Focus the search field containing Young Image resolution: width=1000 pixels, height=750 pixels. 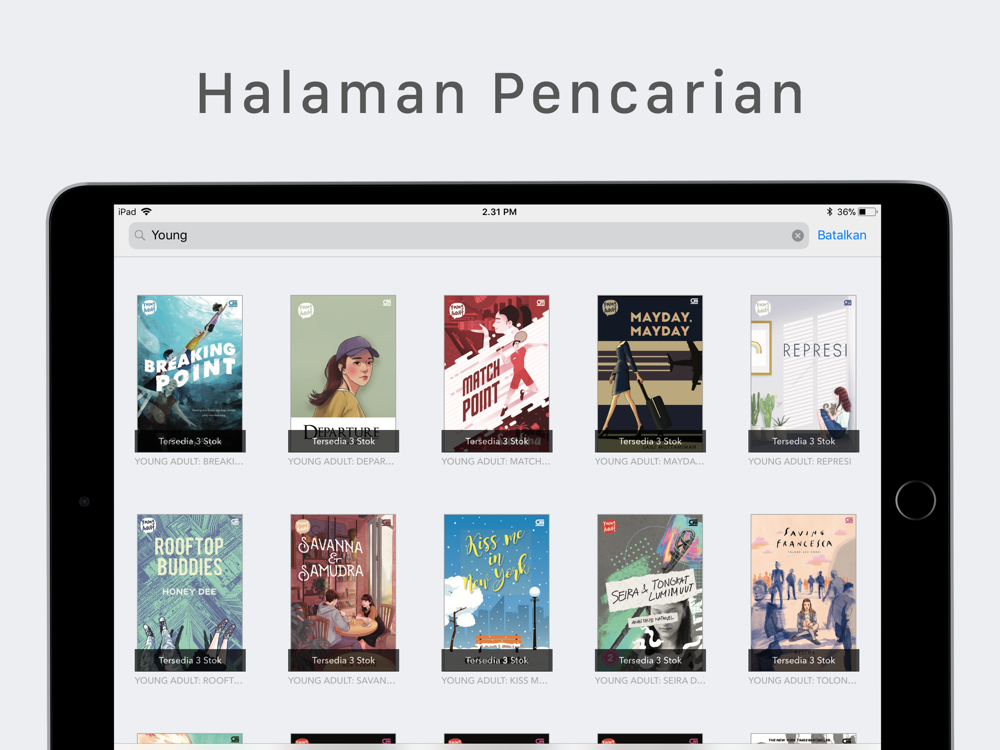pos(469,235)
